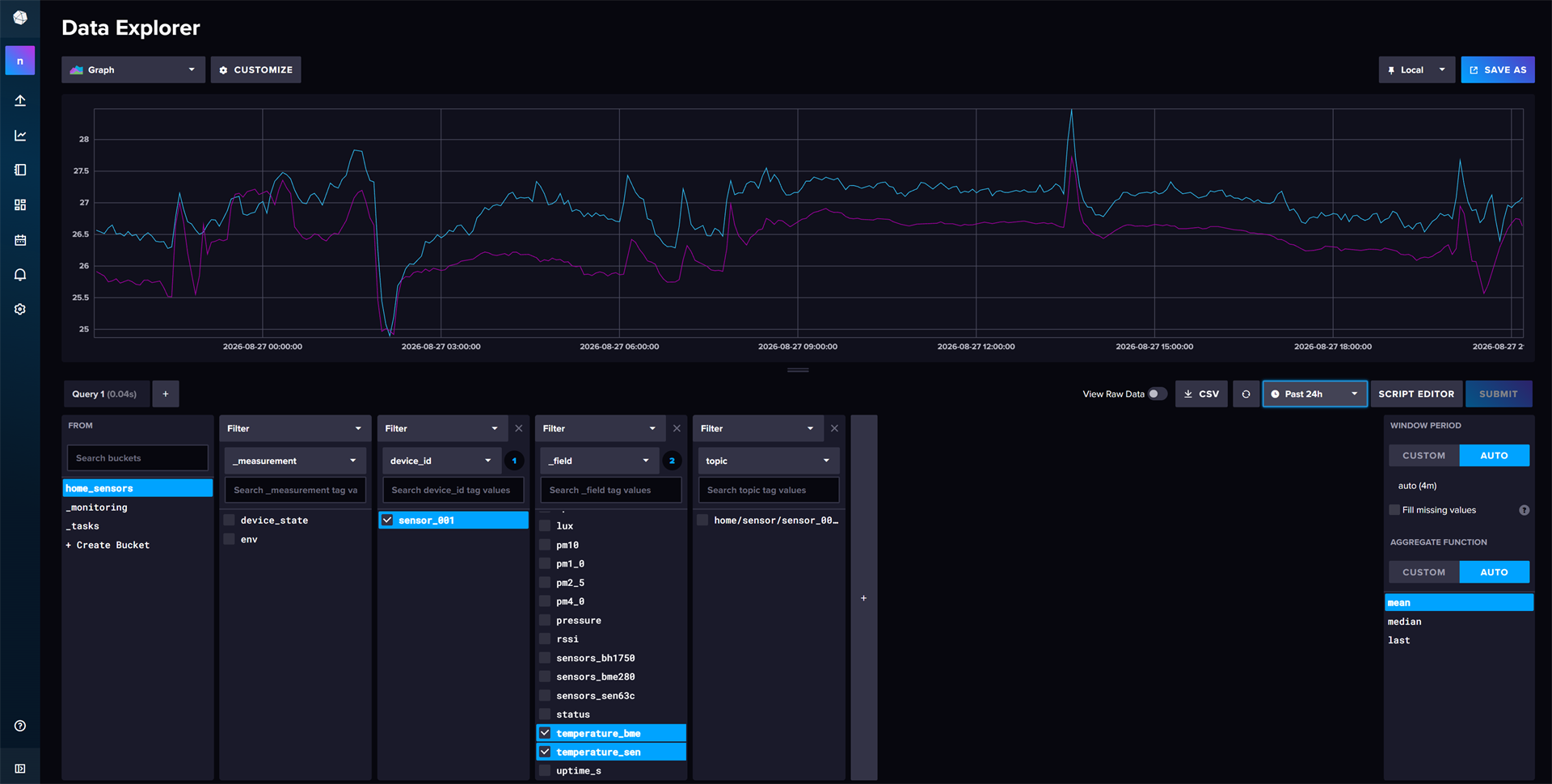This screenshot has height=784, width=1552.
Task: Select the _tasks bucket
Action: click(137, 525)
